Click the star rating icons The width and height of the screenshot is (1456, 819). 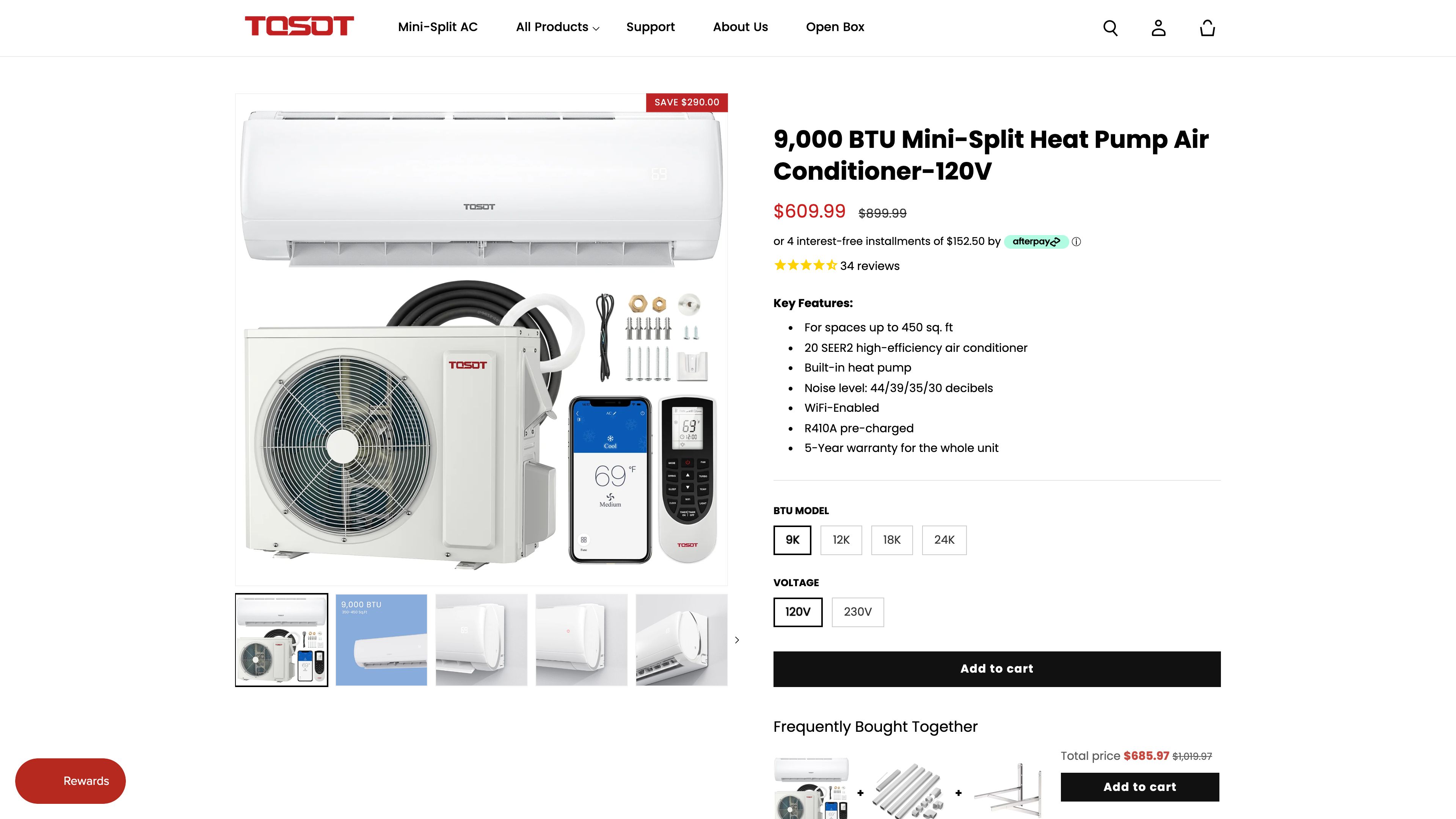(x=805, y=265)
